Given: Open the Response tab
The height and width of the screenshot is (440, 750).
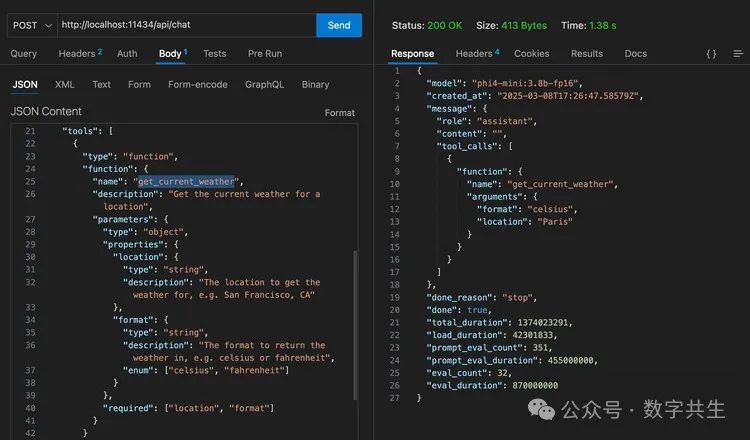Looking at the screenshot, I should tap(412, 54).
